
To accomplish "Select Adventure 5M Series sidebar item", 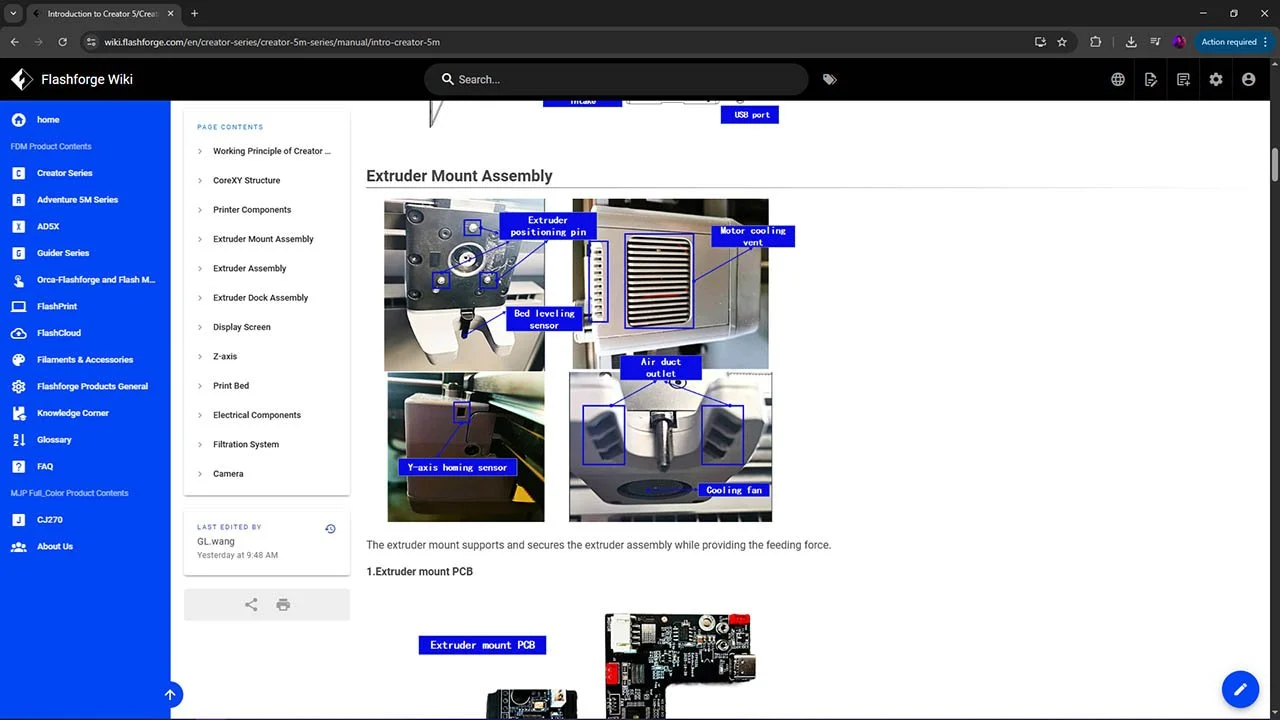I will [77, 200].
